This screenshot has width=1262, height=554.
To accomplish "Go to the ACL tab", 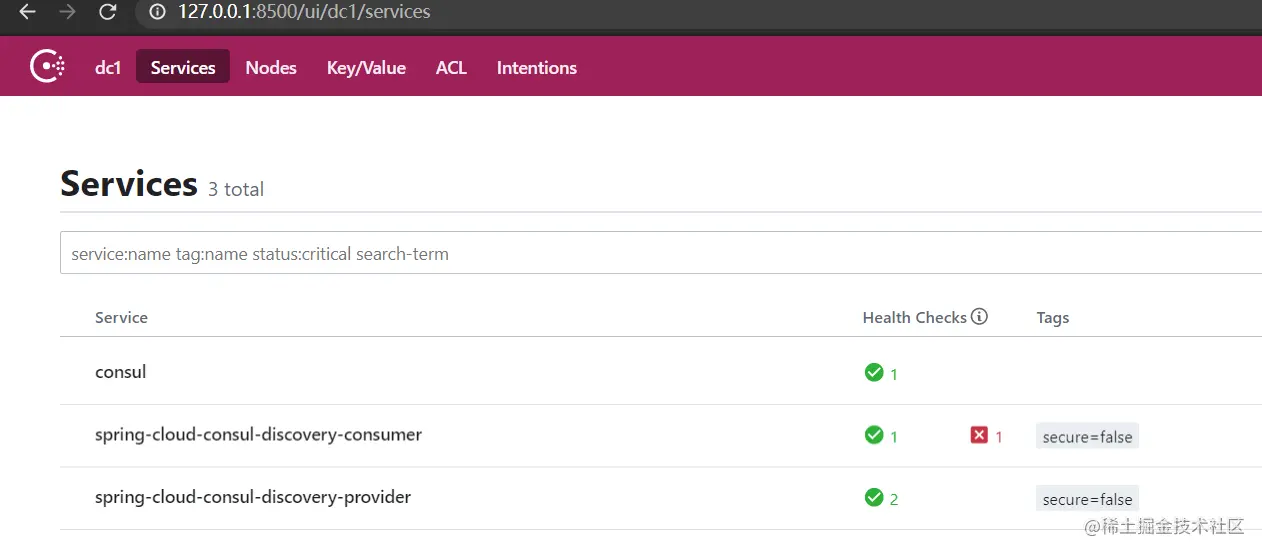I will tap(451, 67).
